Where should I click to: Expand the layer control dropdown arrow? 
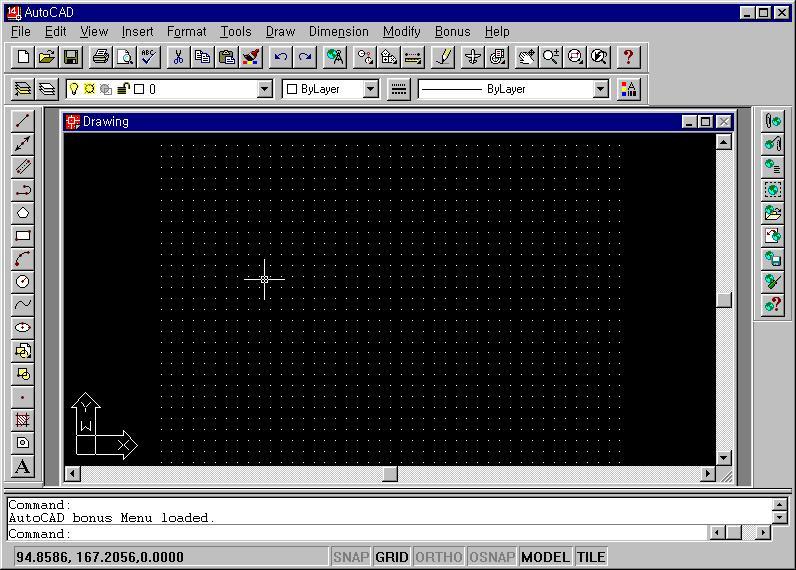pyautogui.click(x=264, y=89)
